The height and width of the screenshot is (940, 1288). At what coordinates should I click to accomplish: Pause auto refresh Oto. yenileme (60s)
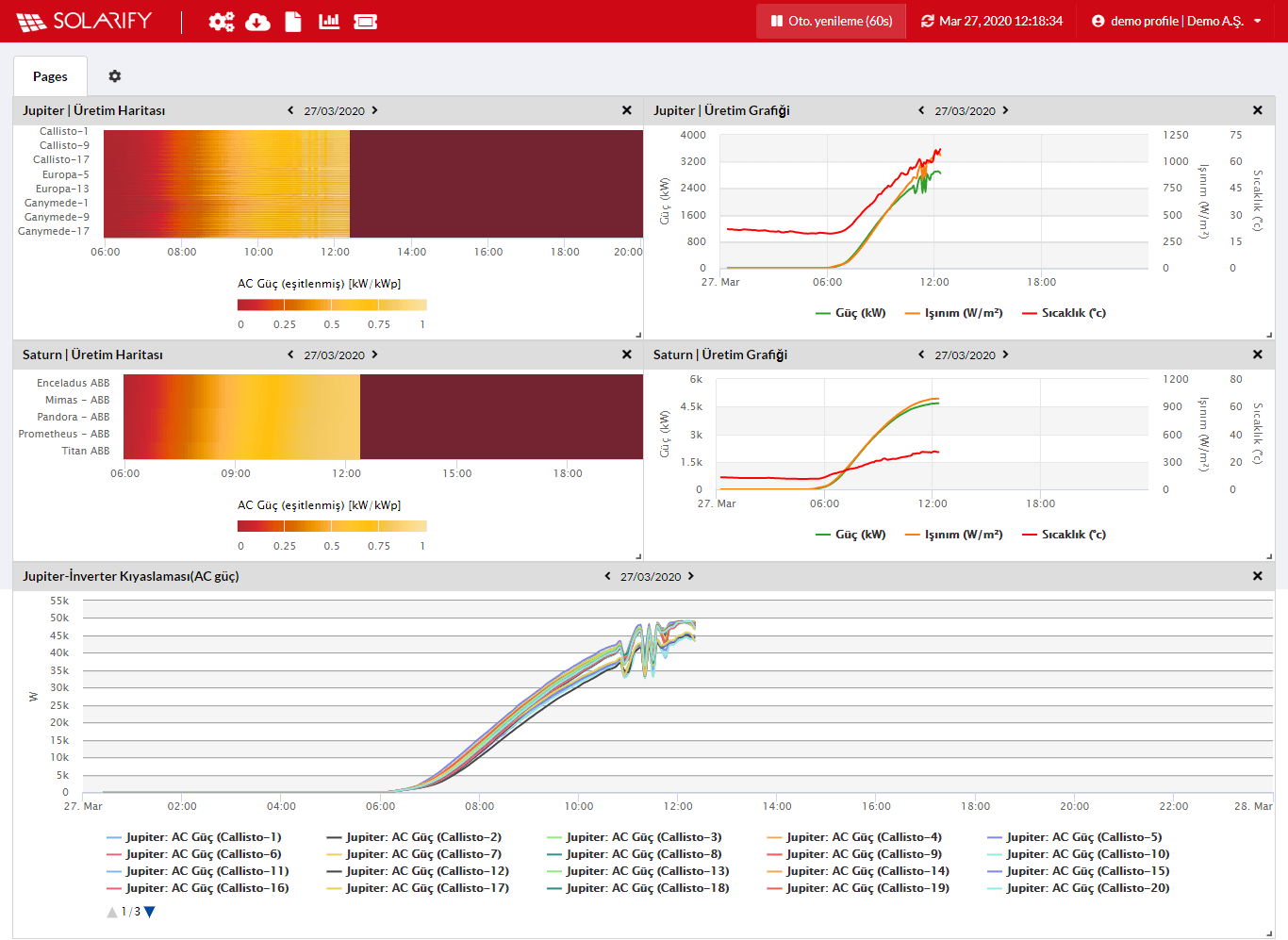[831, 21]
